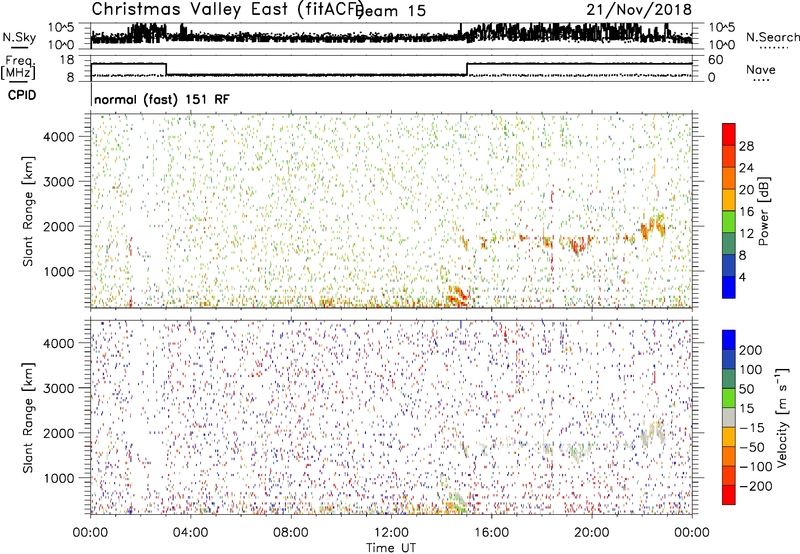Click the '200' value on the velocity colorbar
This screenshot has height=554, width=800.
point(751,350)
